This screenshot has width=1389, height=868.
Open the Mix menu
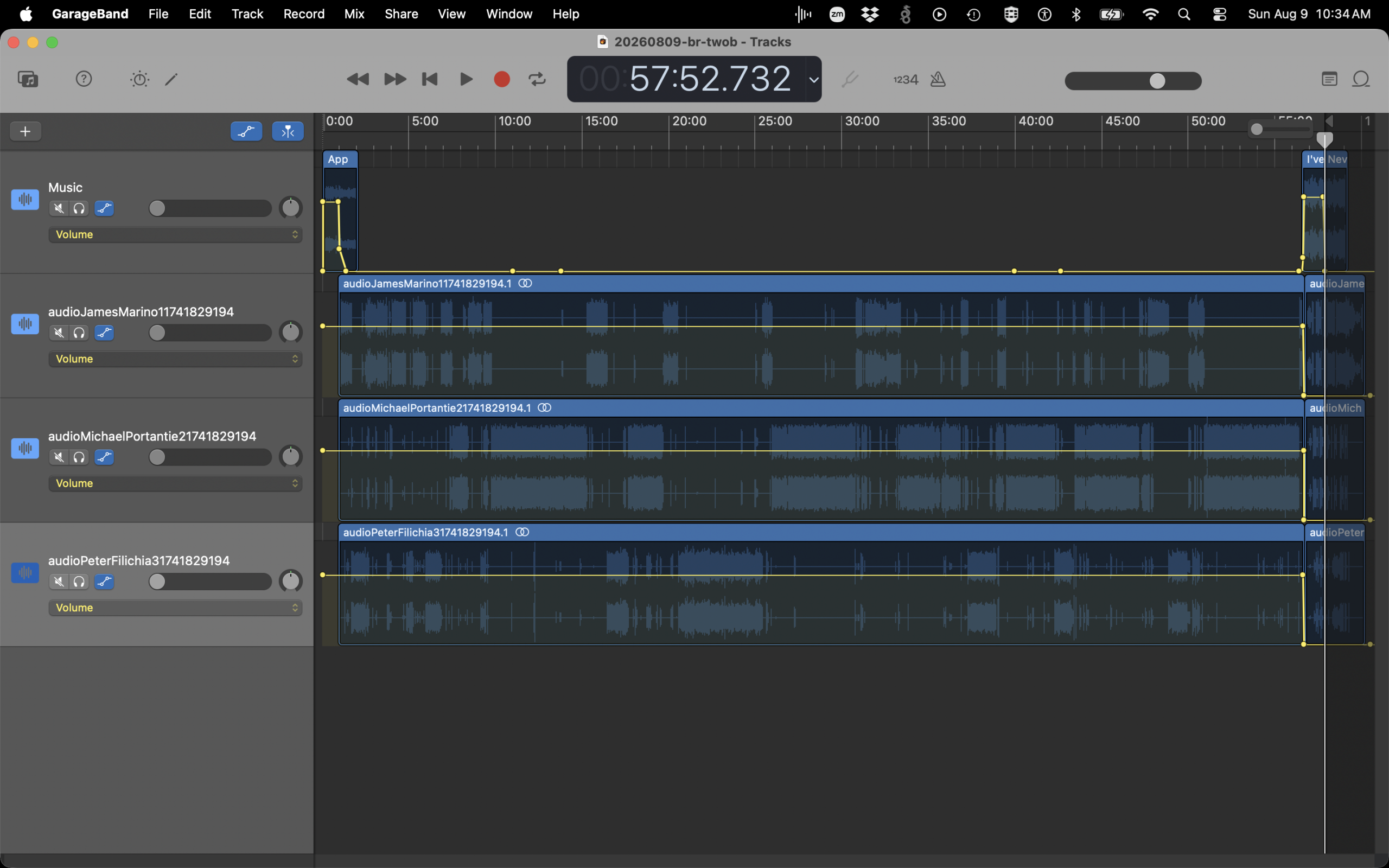354,14
